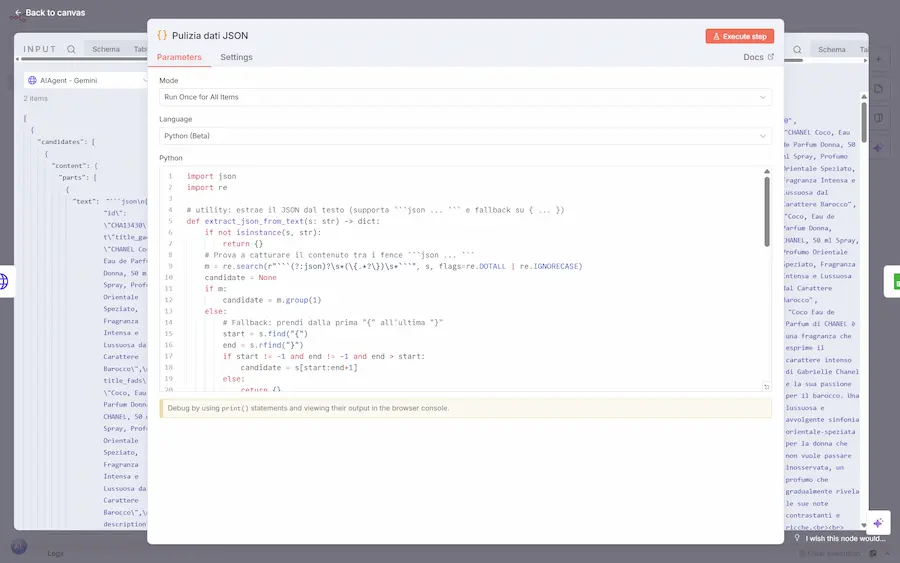This screenshot has width=900, height=563.
Task: Expand the Python code editor to fullscreen
Action: pyautogui.click(x=766, y=387)
